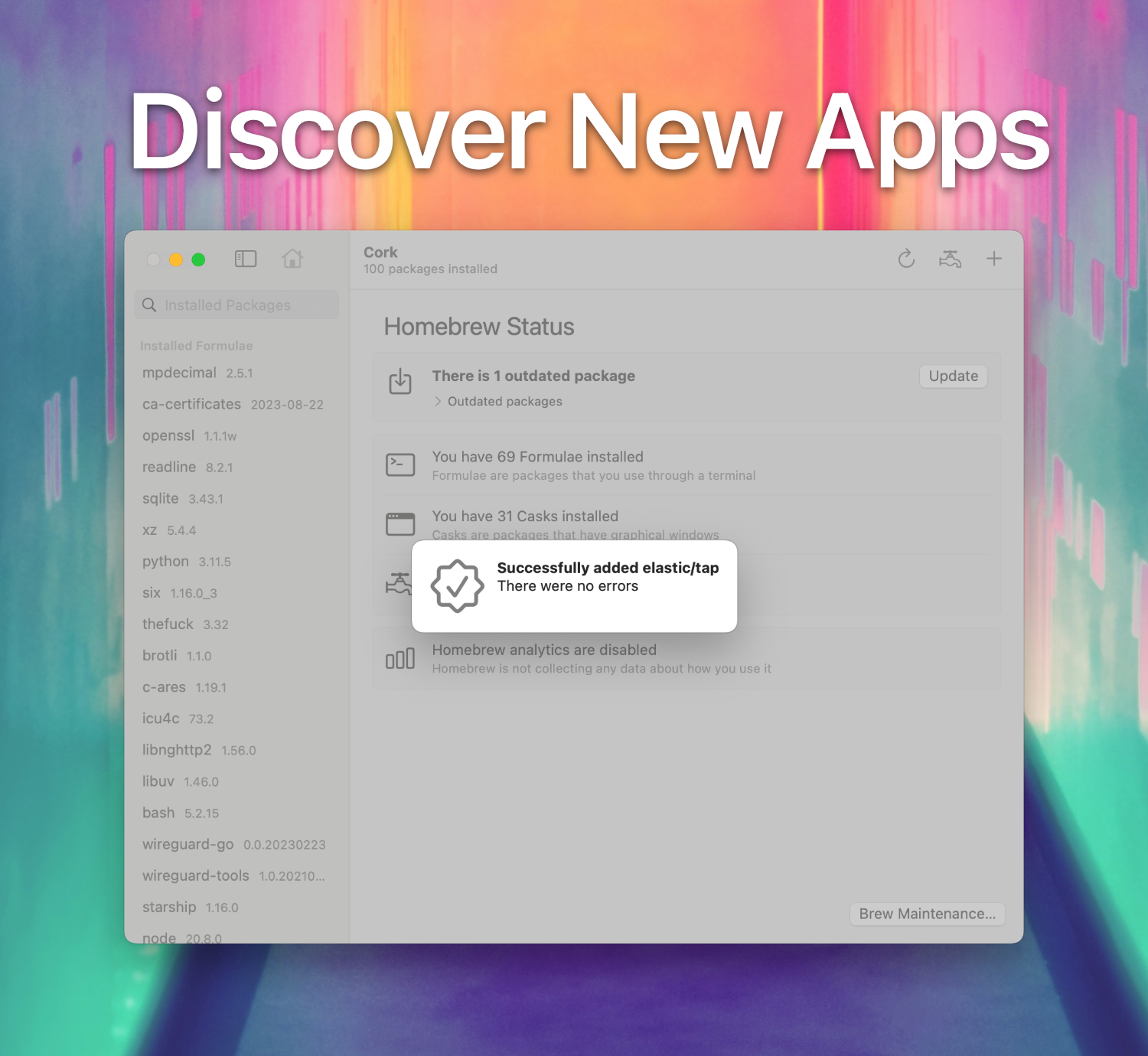Image resolution: width=1148 pixels, height=1056 pixels.
Task: Click the Homebrew Status heading
Action: [479, 327]
